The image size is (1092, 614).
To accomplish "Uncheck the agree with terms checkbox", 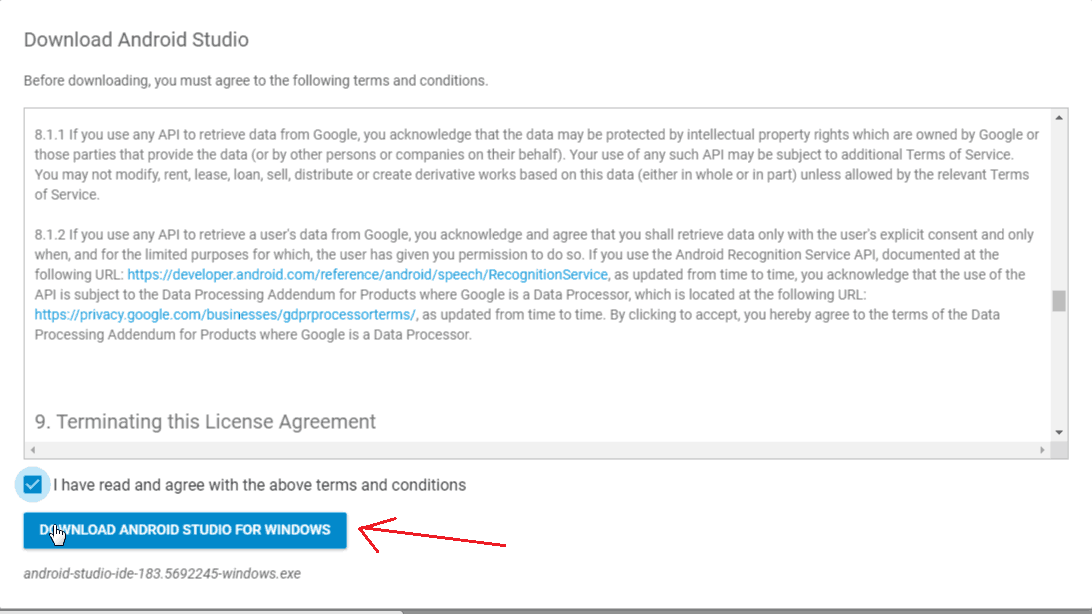I will (32, 485).
